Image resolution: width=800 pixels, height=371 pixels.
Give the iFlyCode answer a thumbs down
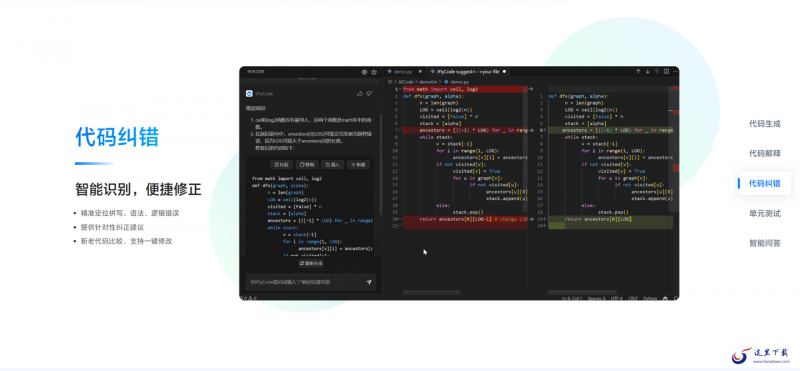click(369, 93)
